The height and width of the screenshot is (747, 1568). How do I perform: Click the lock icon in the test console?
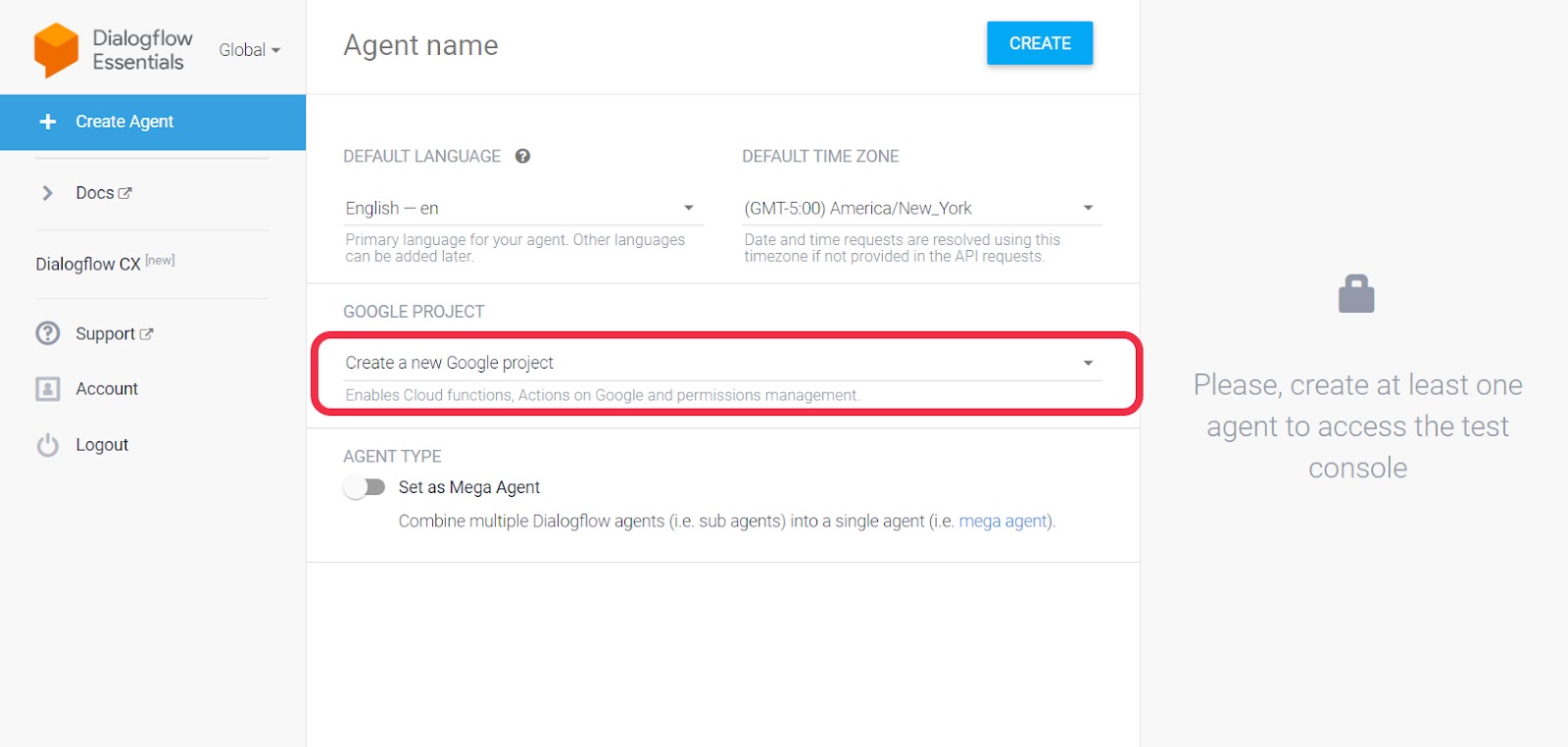(1356, 294)
